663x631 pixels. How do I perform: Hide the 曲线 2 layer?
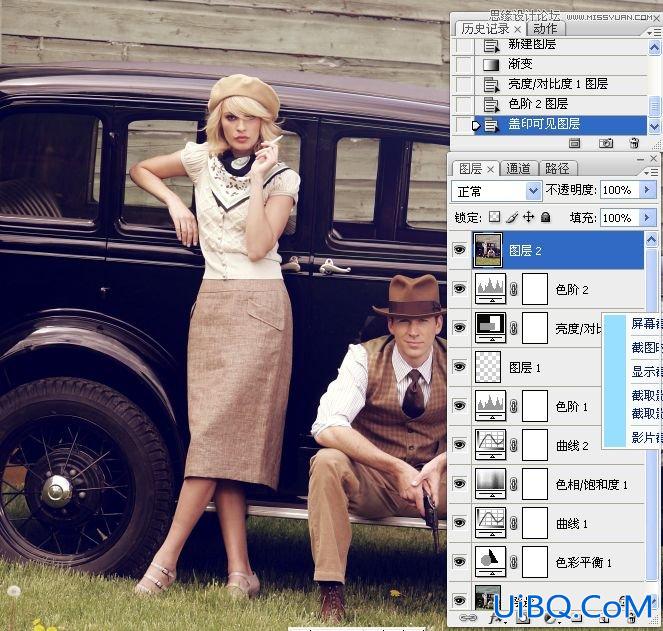pos(460,444)
